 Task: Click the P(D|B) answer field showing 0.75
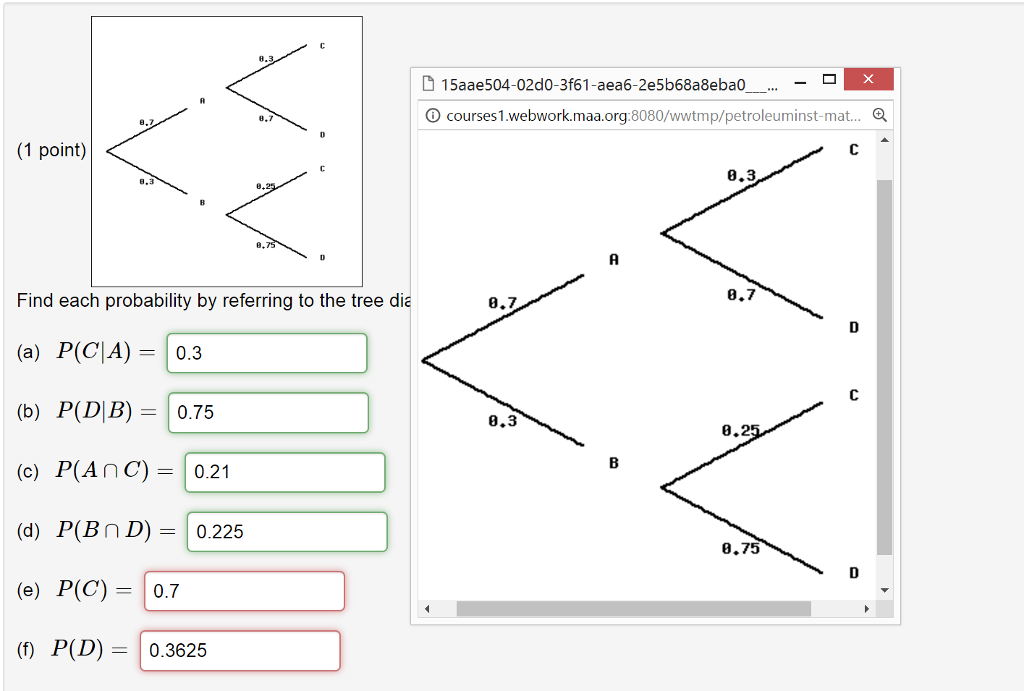[x=268, y=412]
